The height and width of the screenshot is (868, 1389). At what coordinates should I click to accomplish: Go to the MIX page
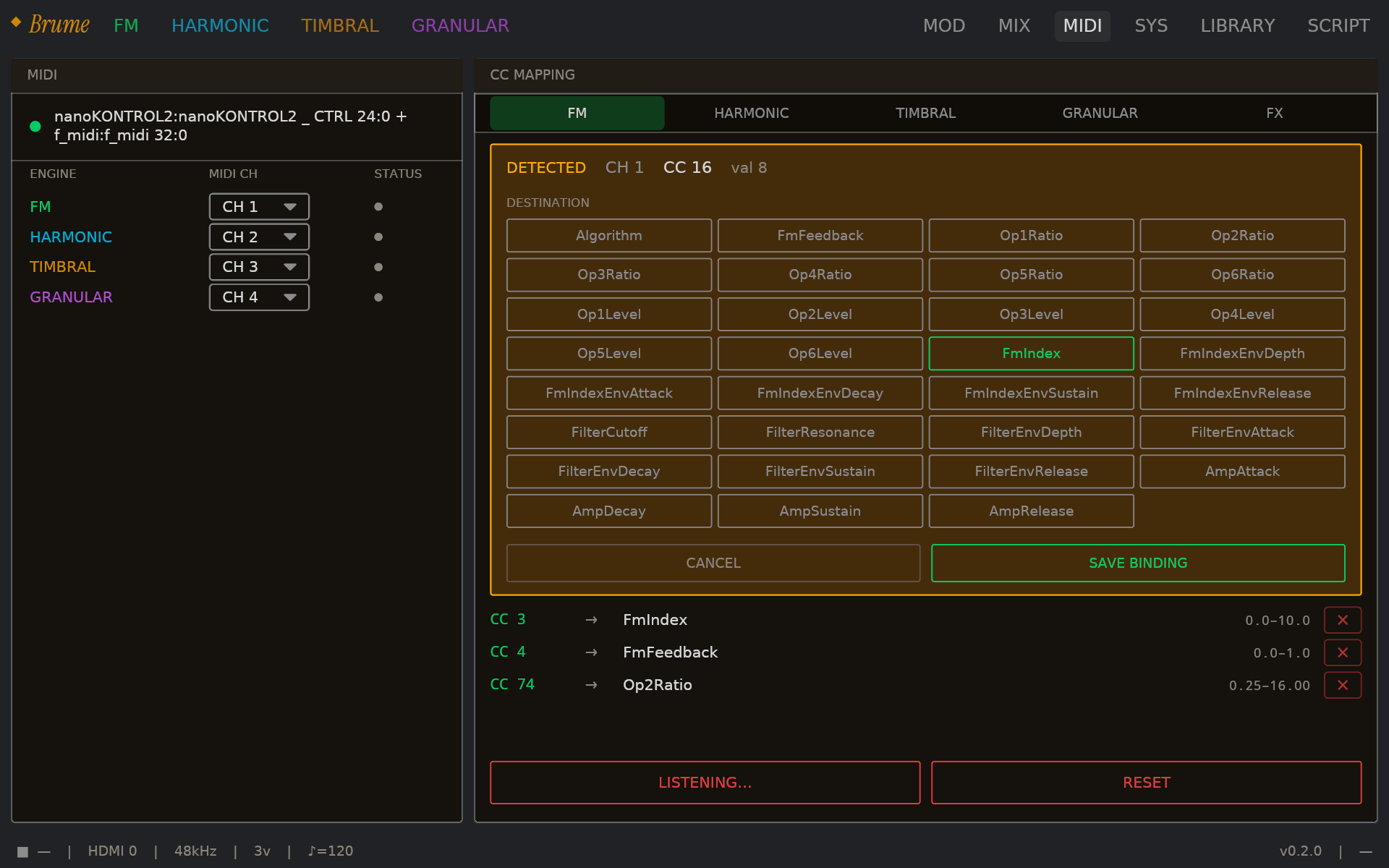[1014, 25]
